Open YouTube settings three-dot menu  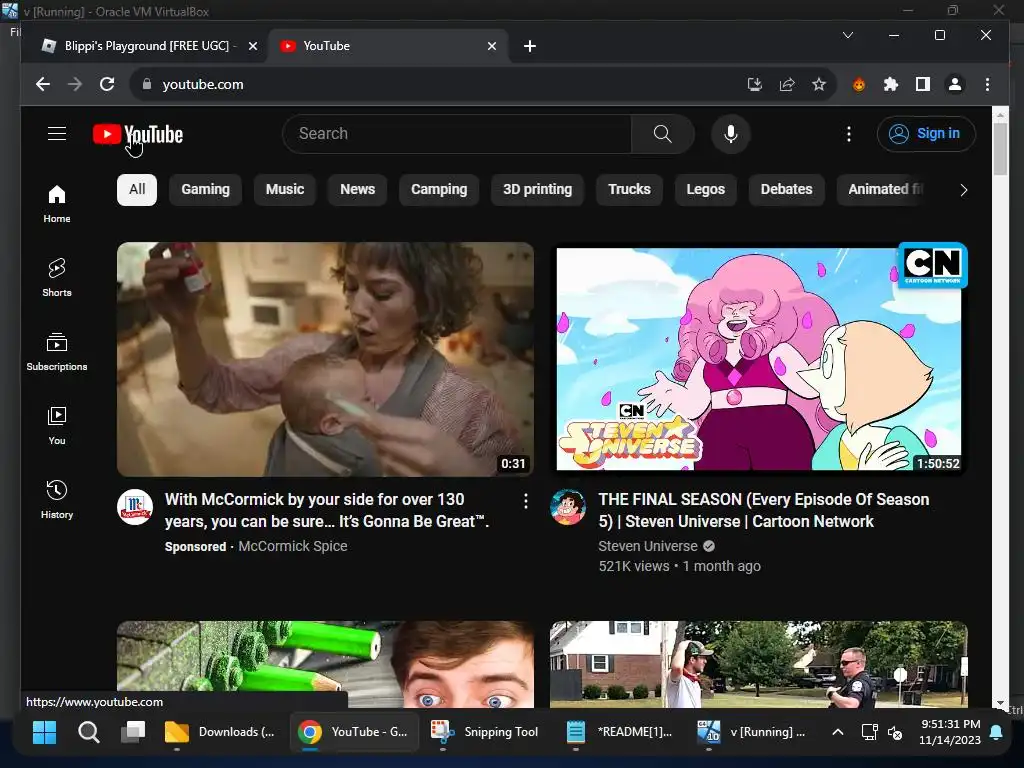(848, 134)
